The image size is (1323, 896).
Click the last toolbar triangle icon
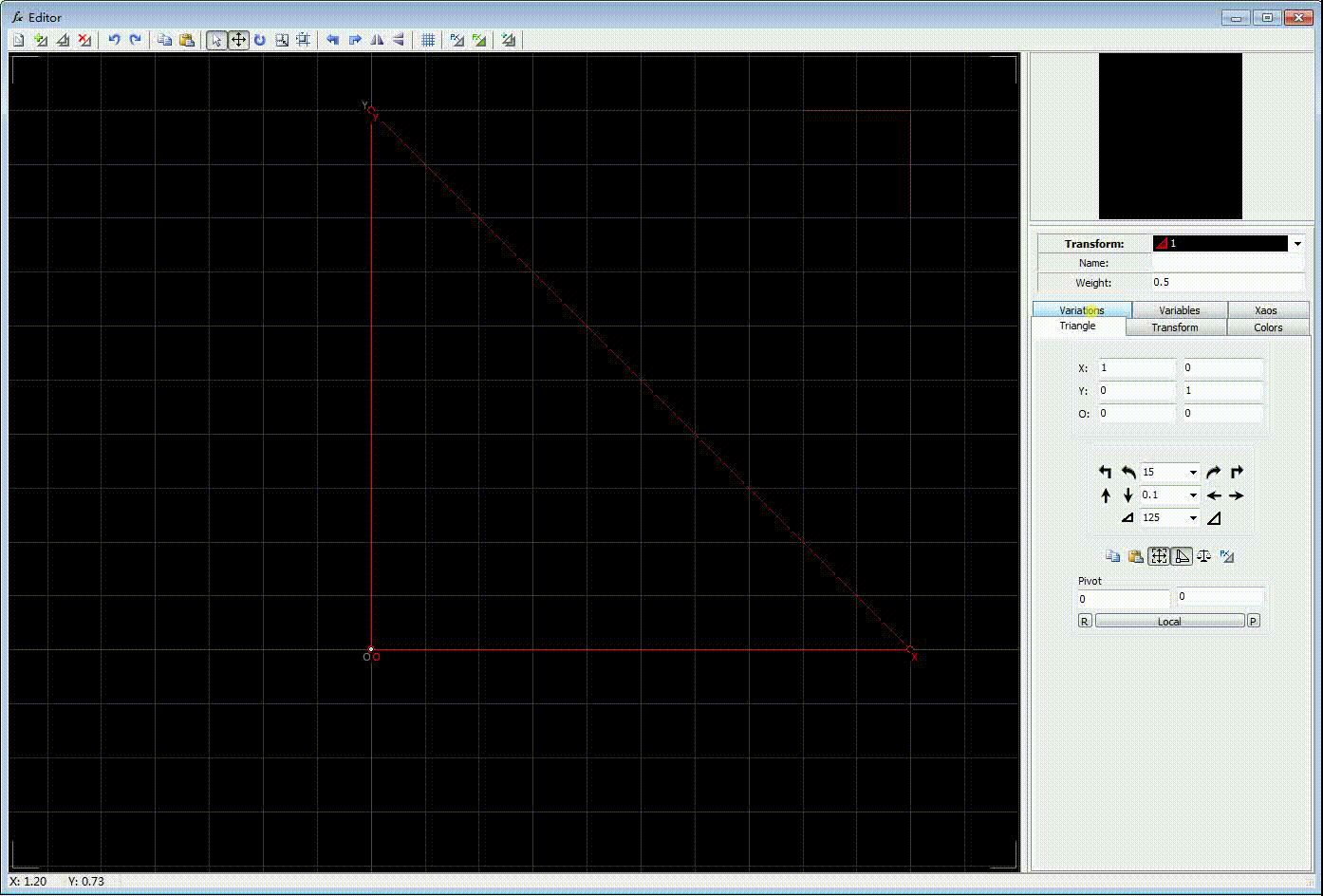[509, 40]
